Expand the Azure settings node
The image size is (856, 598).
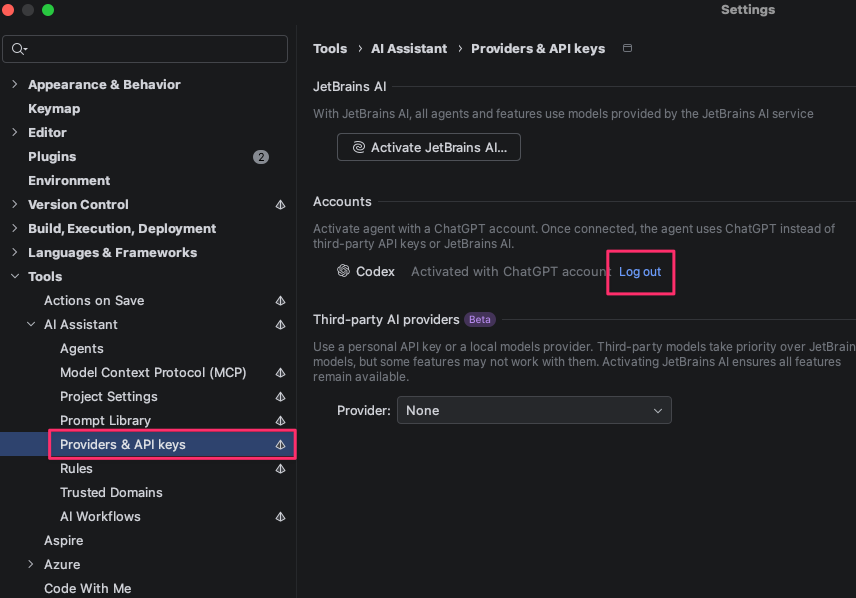click(x=31, y=564)
